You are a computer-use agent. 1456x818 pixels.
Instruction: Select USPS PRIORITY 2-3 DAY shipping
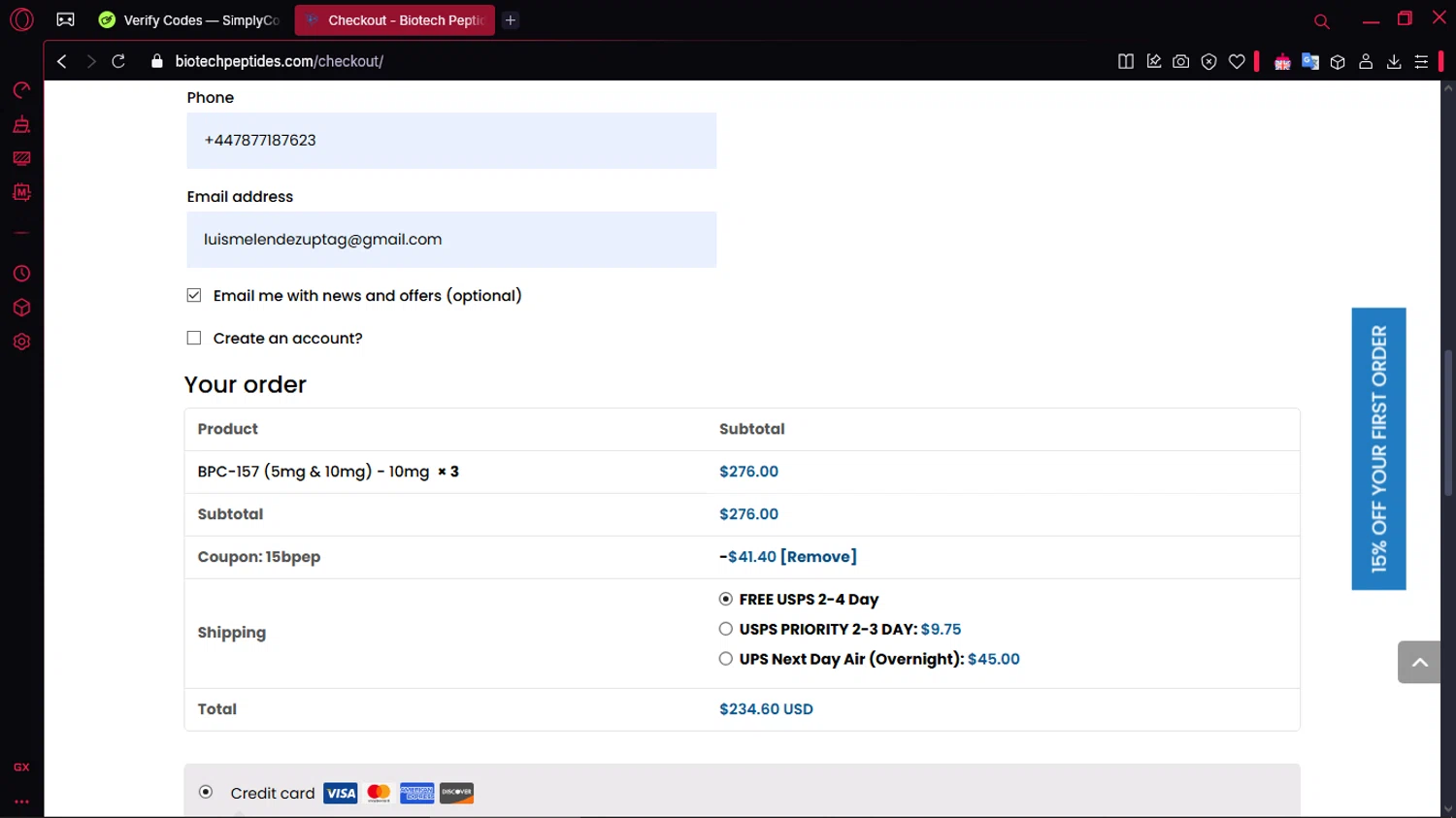point(726,629)
